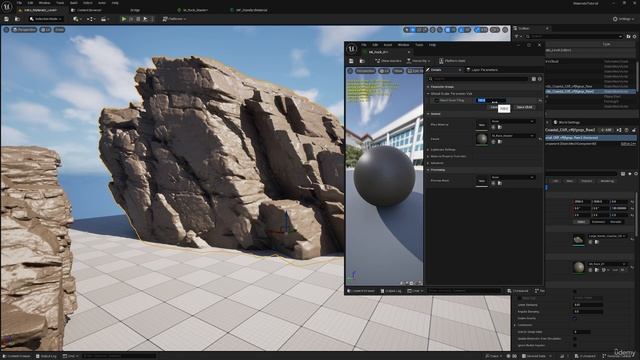Click the Parent material sphere thumbnail
The height and width of the screenshot is (360, 640).
[482, 139]
